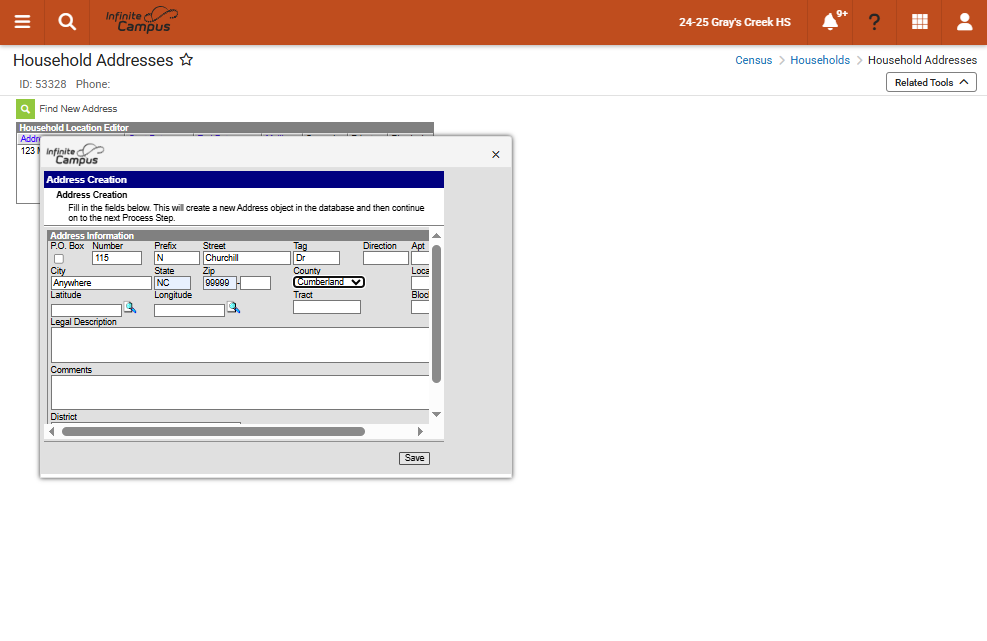The width and height of the screenshot is (987, 641).
Task: Click the Legal Description text area
Action: pyautogui.click(x=240, y=344)
